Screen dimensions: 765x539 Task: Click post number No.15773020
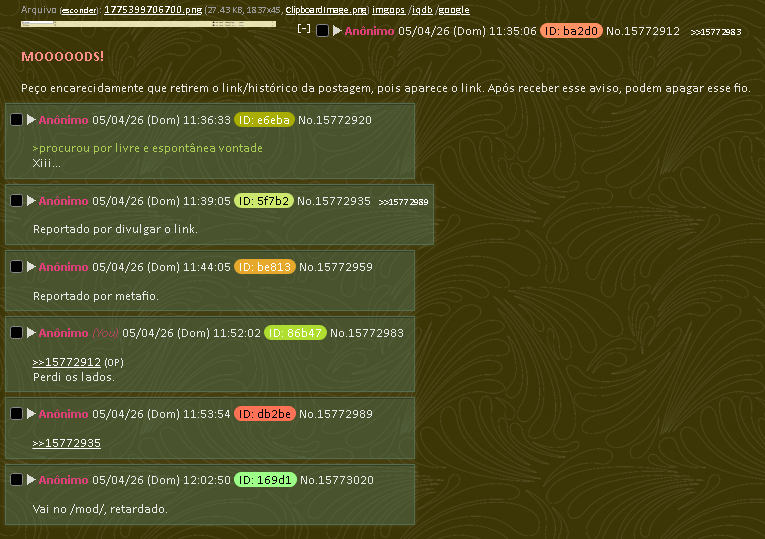(337, 480)
